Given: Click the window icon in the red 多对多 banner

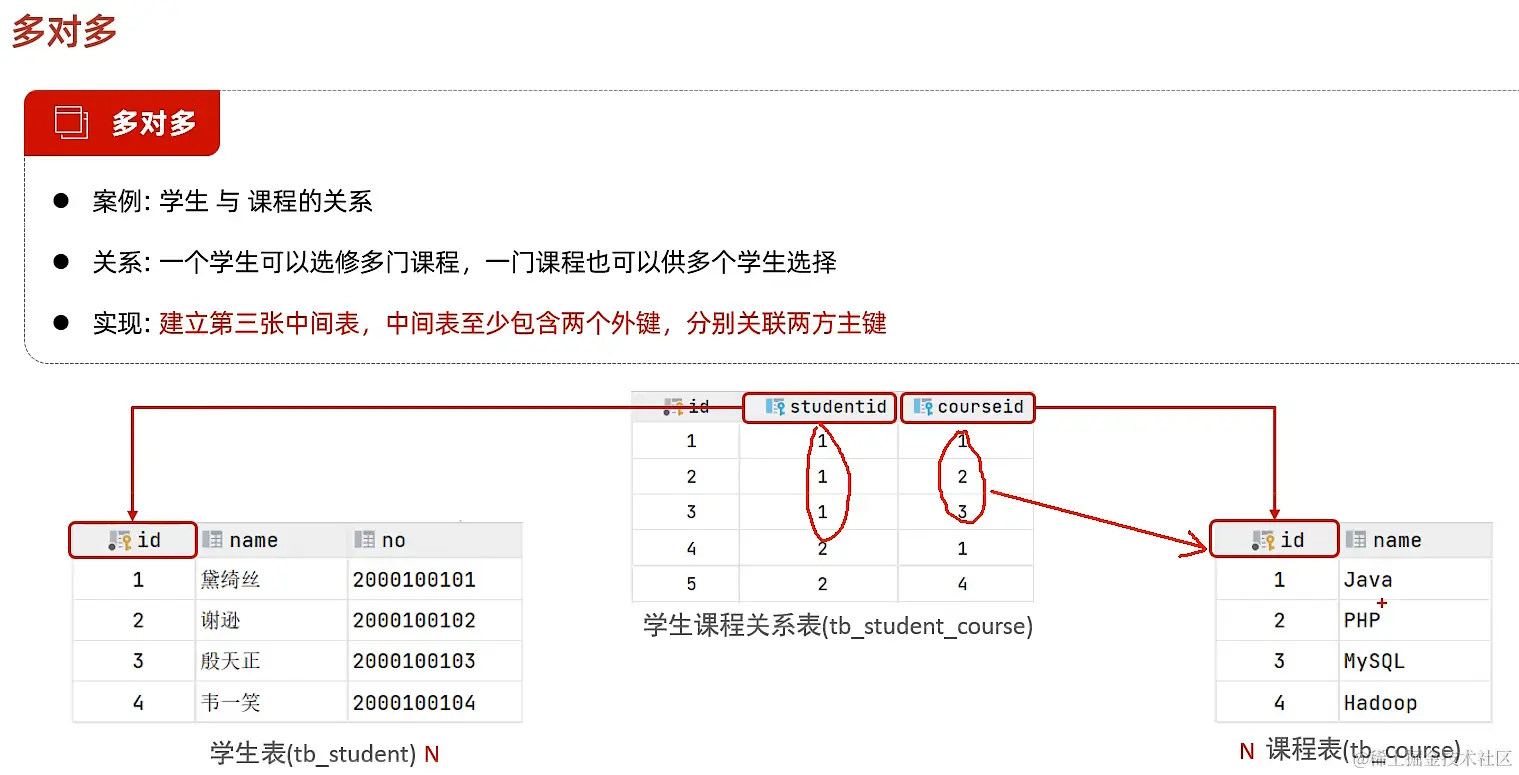Looking at the screenshot, I should pos(72,122).
